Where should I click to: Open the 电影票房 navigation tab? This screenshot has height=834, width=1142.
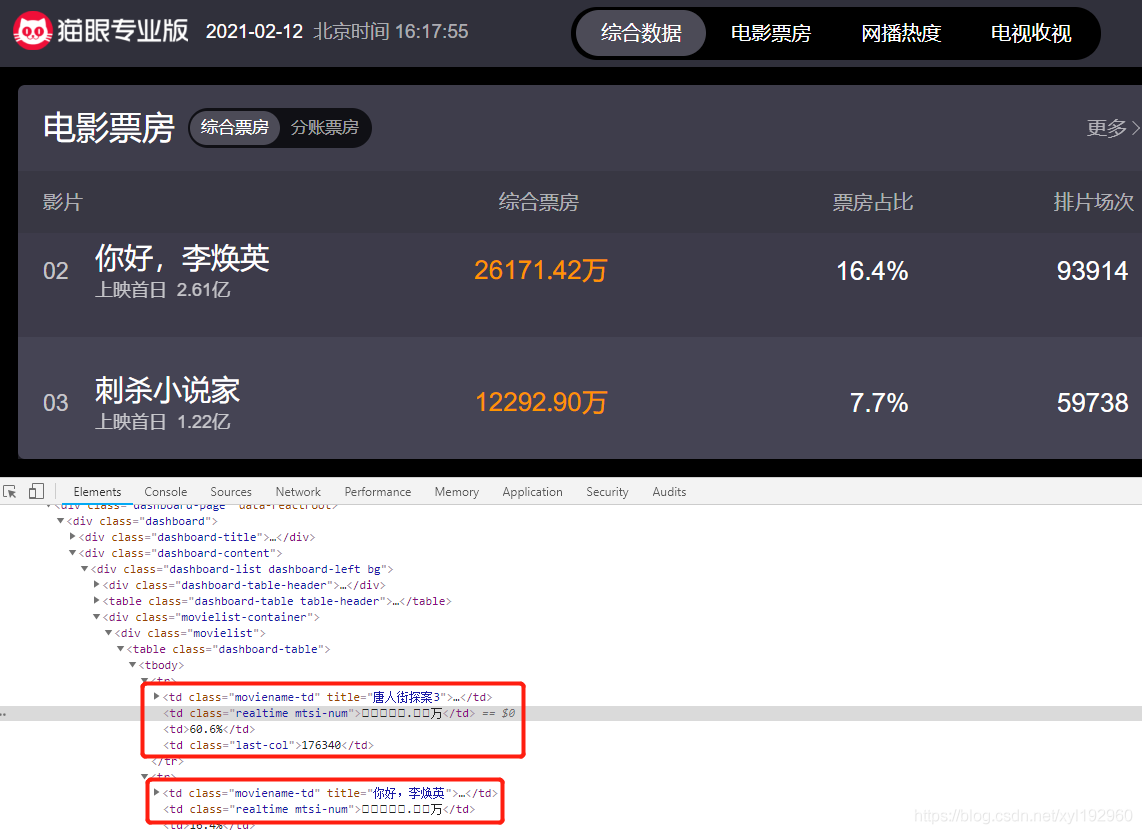[771, 33]
